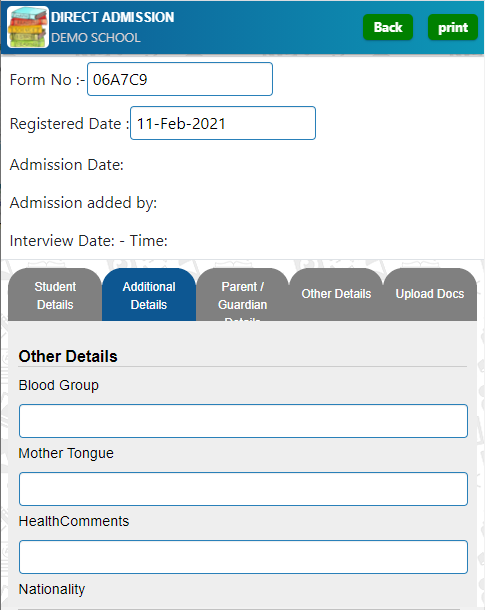The width and height of the screenshot is (485, 610).
Task: Click the Interview Date - Time label
Action: (x=89, y=241)
